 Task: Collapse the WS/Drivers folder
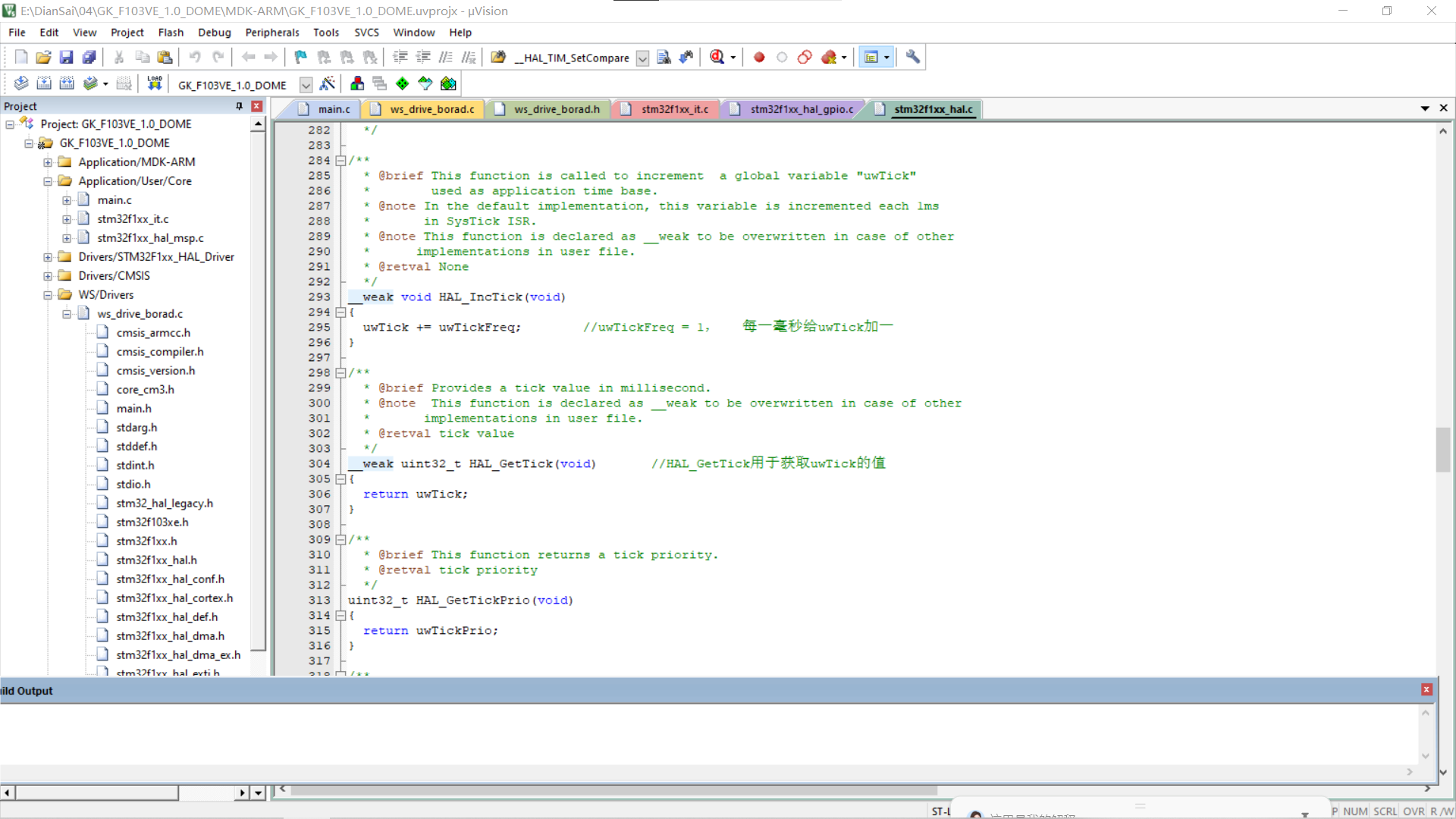(x=48, y=295)
